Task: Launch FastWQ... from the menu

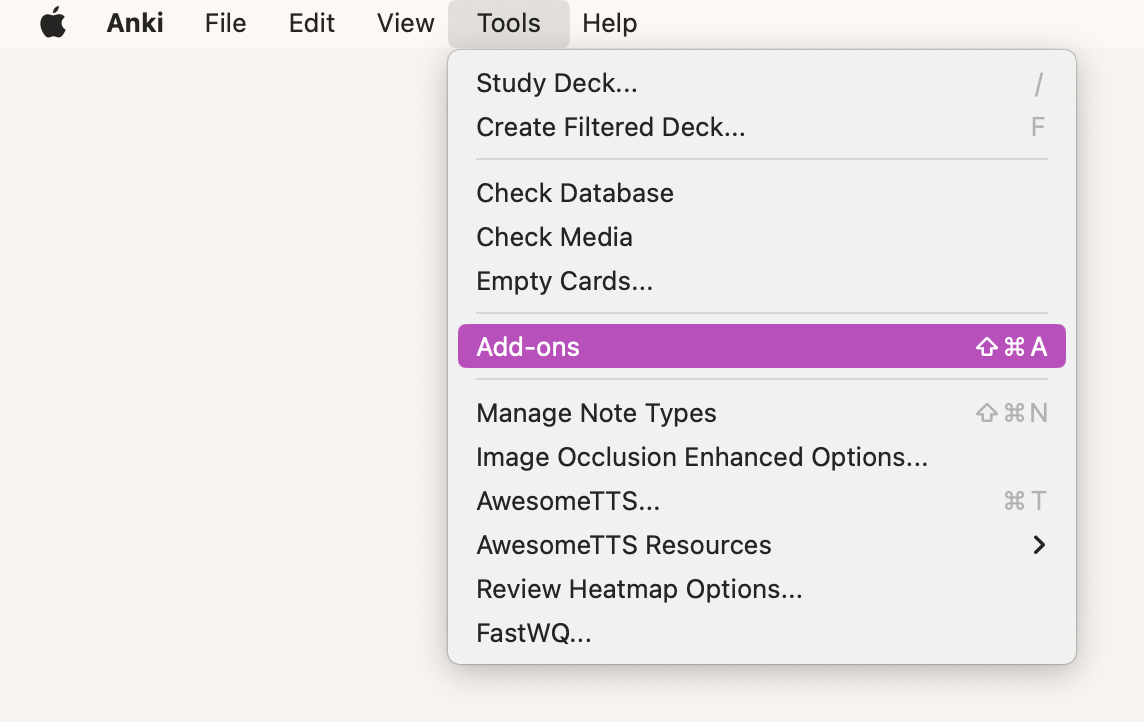Action: pyautogui.click(x=762, y=633)
